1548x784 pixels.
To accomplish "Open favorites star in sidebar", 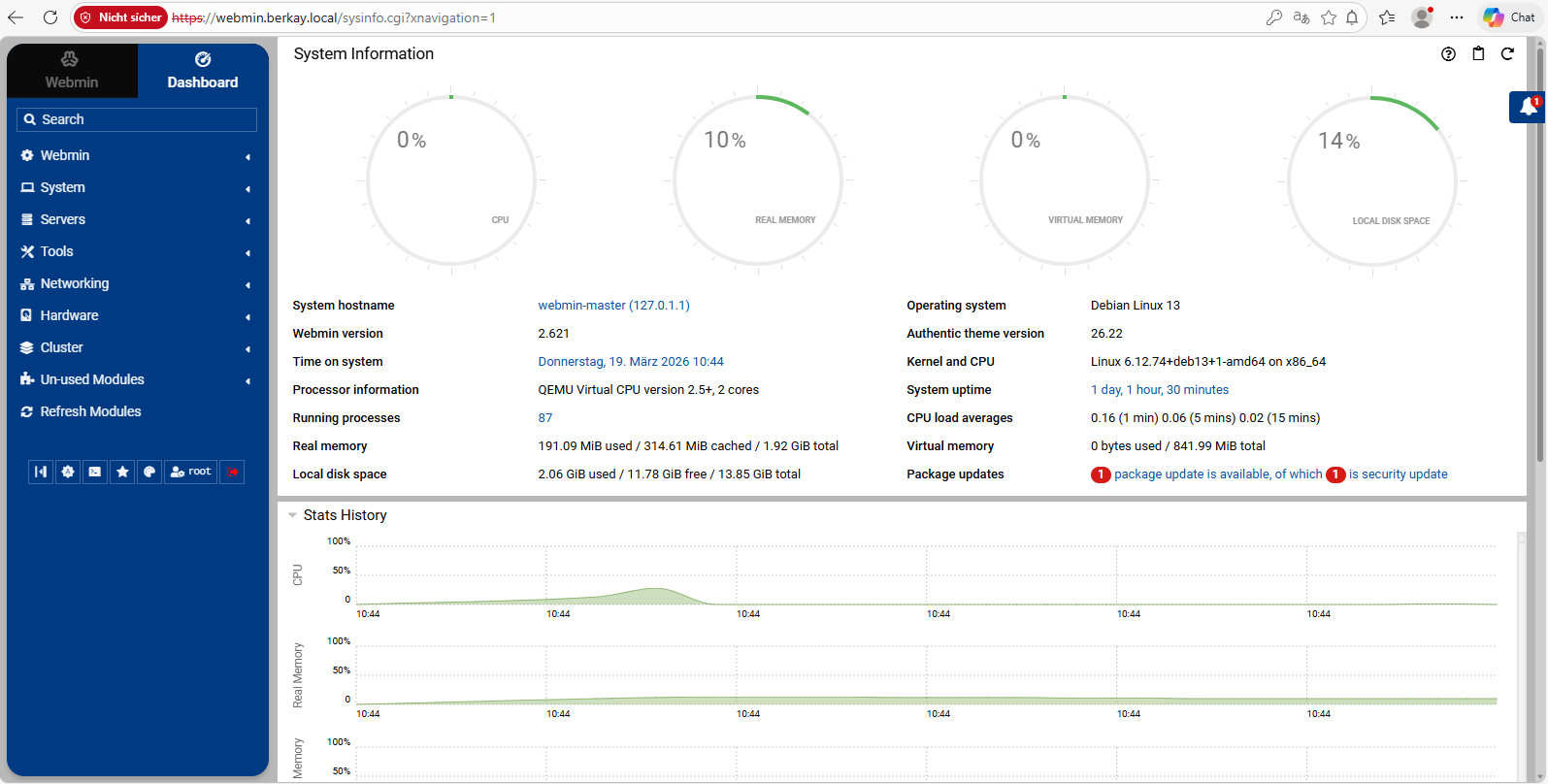I will coord(122,472).
